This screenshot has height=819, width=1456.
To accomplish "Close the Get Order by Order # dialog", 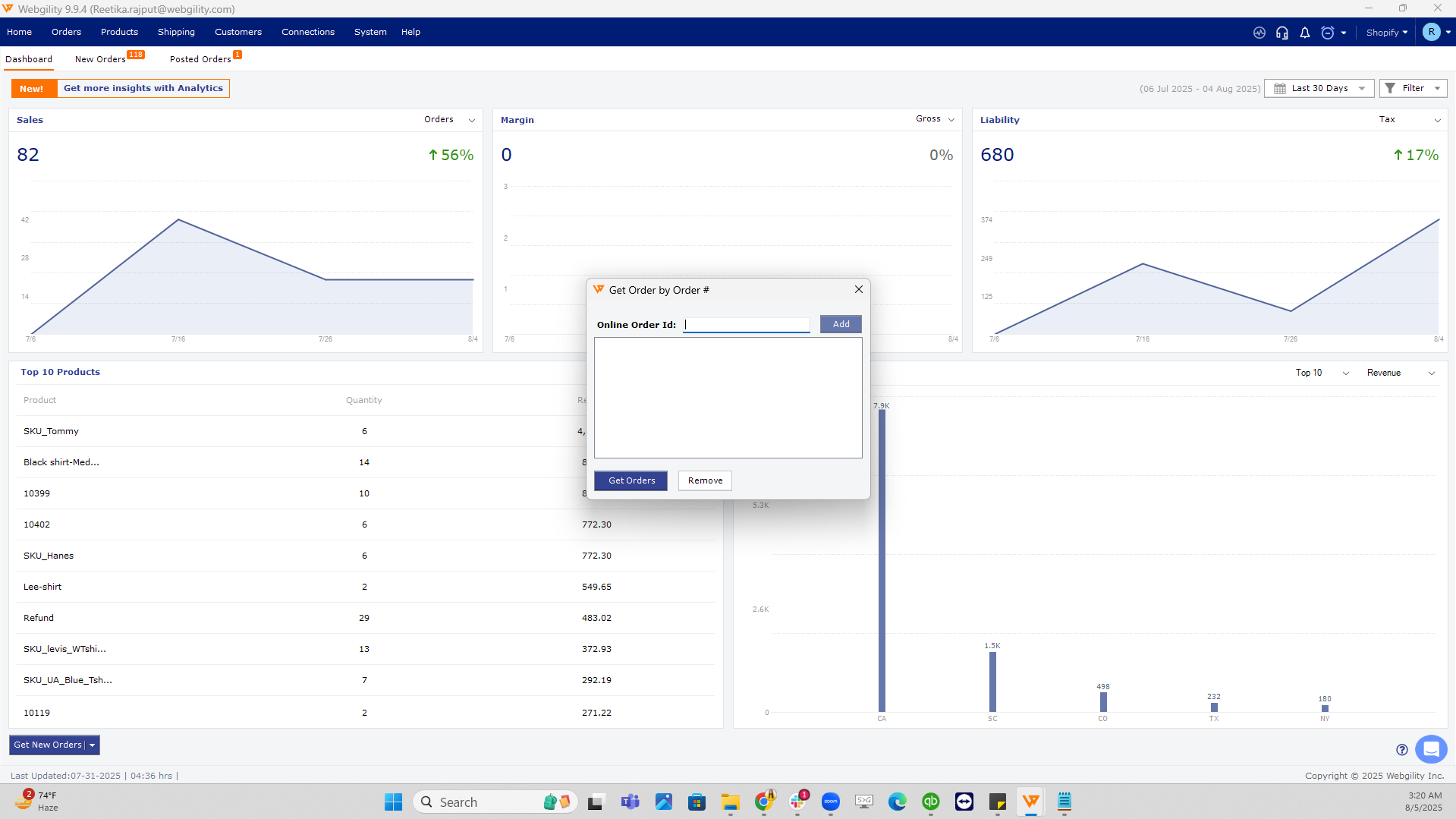I will pyautogui.click(x=859, y=289).
